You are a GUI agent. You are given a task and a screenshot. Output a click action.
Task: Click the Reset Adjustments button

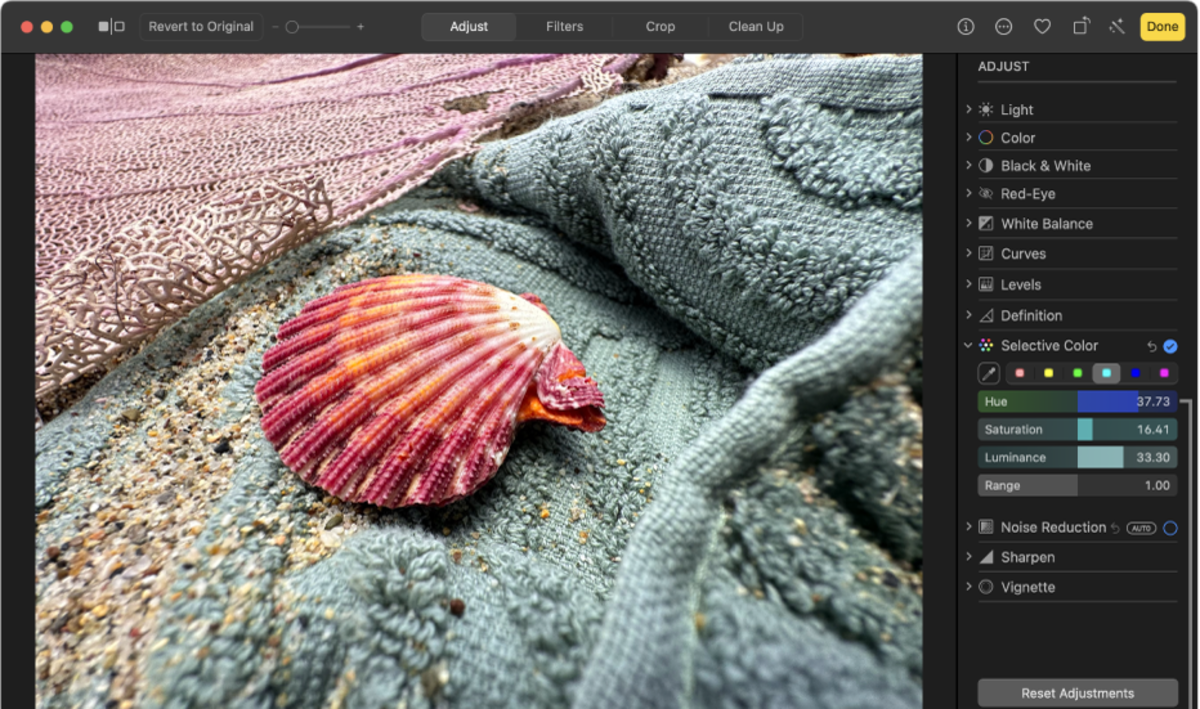[x=1077, y=693]
